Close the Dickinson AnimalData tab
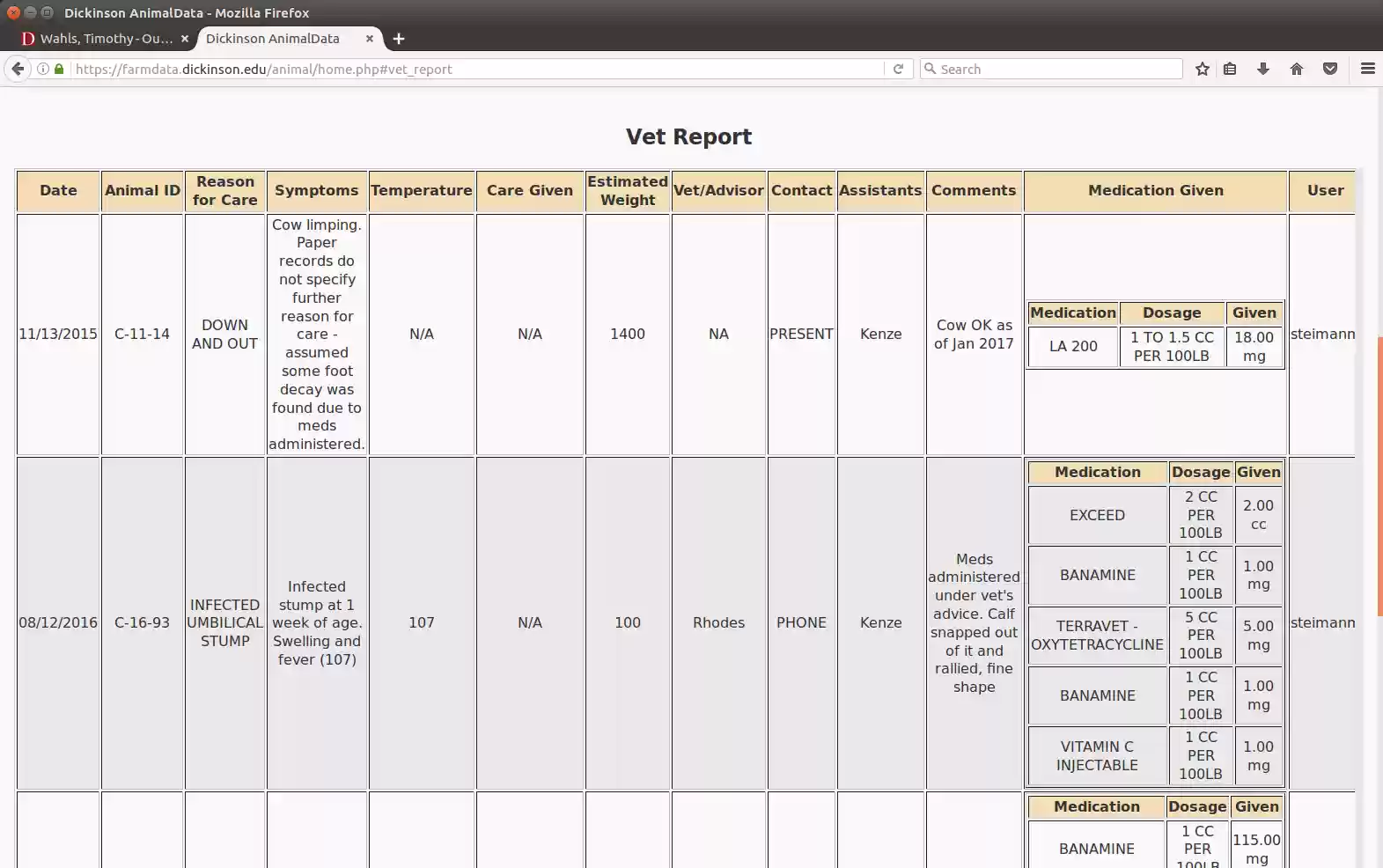Viewport: 1383px width, 868px height. point(370,39)
